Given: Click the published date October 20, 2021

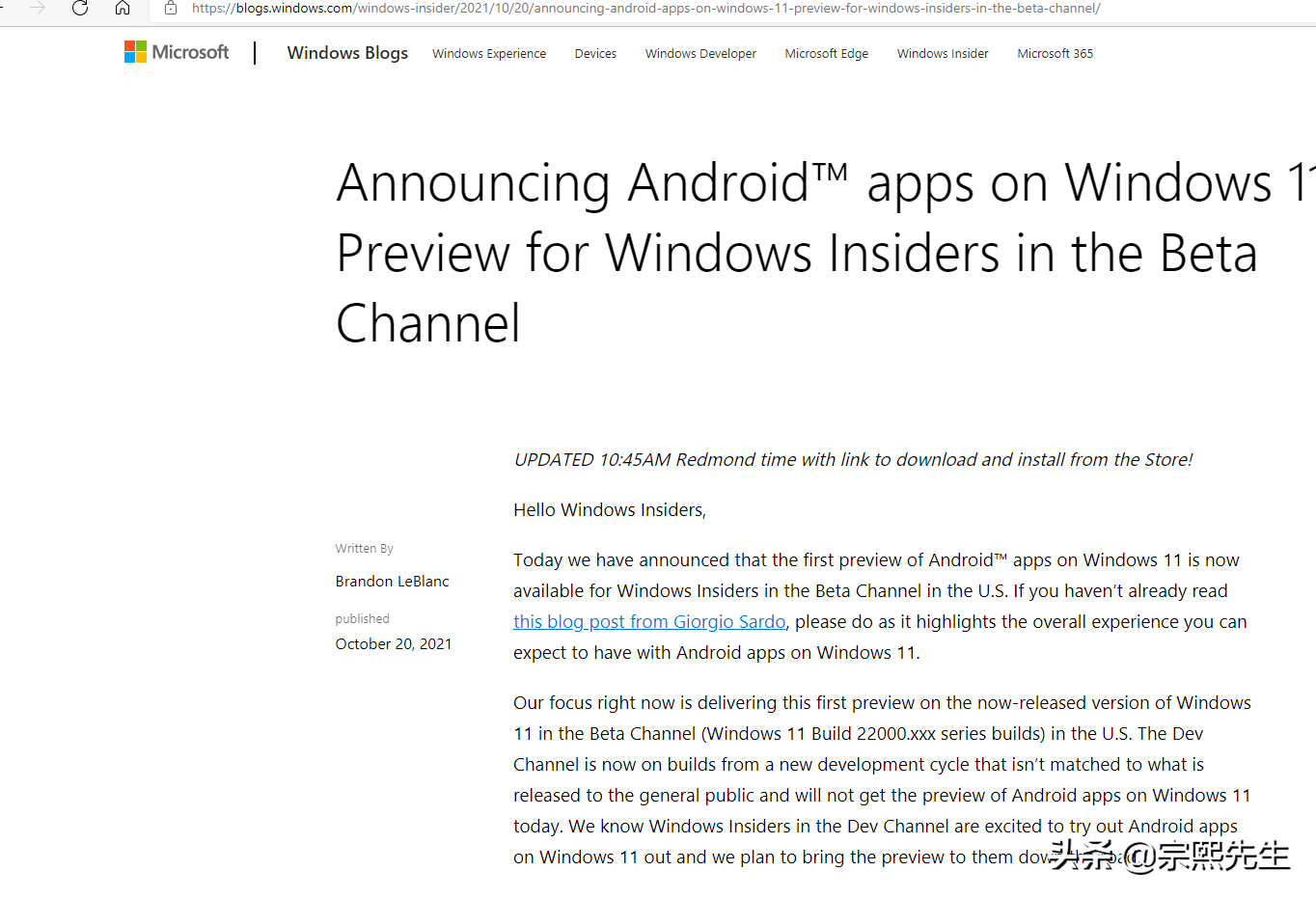Looking at the screenshot, I should point(394,644).
